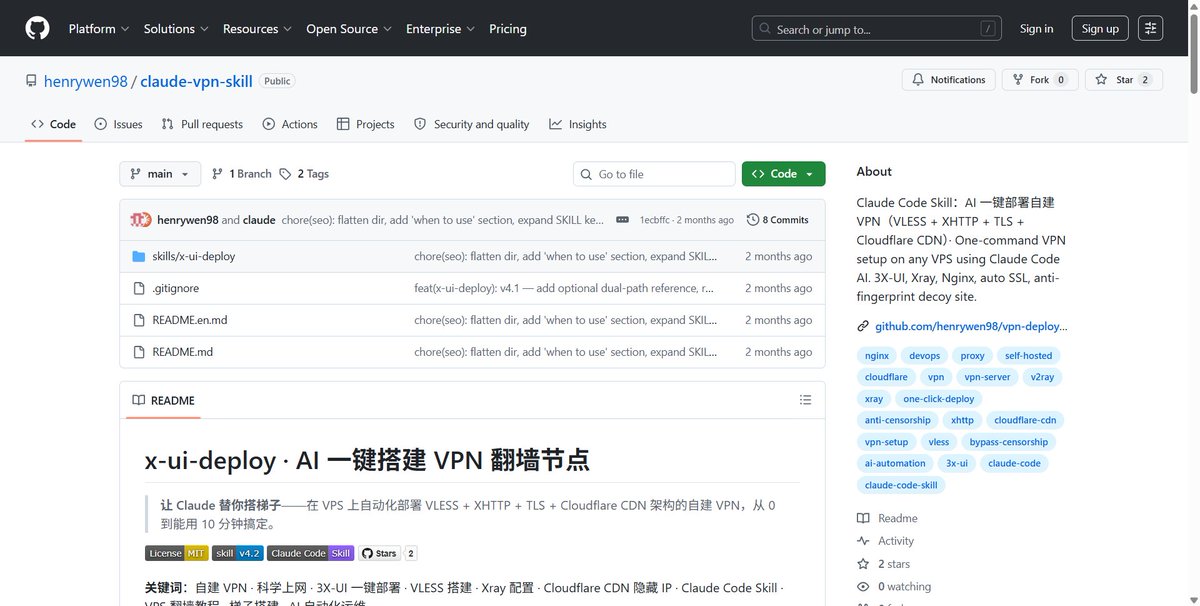Click the repository book icon beside henrywen98
Image resolution: width=1200 pixels, height=606 pixels.
pyautogui.click(x=32, y=81)
